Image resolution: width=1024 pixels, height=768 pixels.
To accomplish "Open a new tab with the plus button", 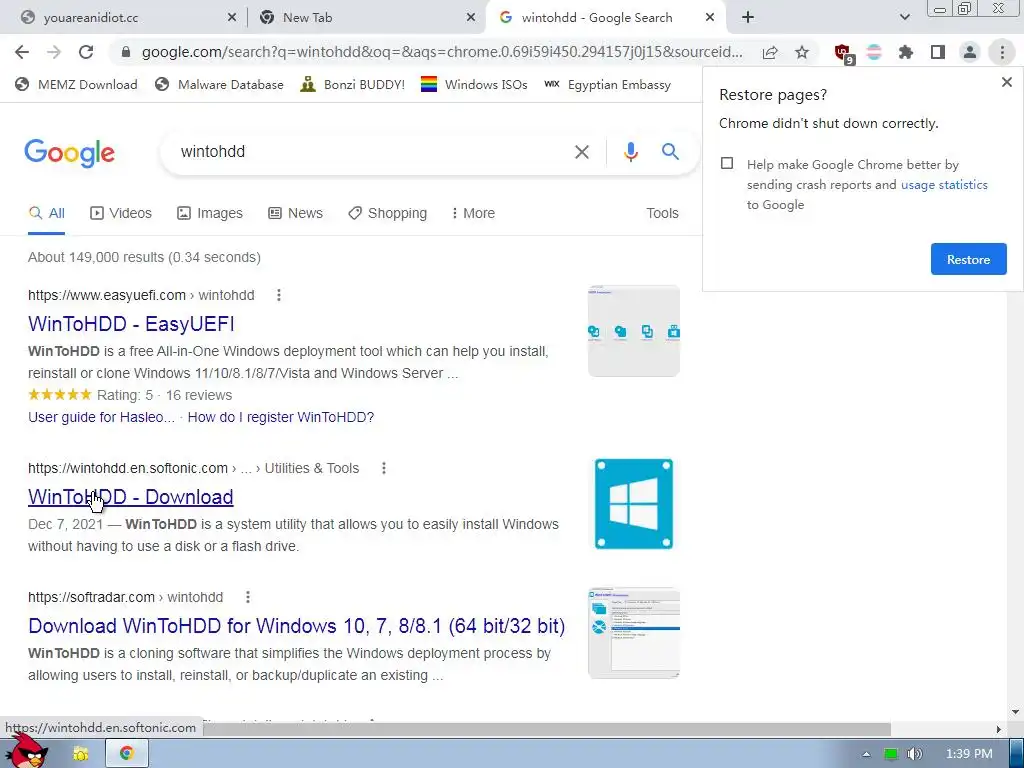I will coord(748,18).
